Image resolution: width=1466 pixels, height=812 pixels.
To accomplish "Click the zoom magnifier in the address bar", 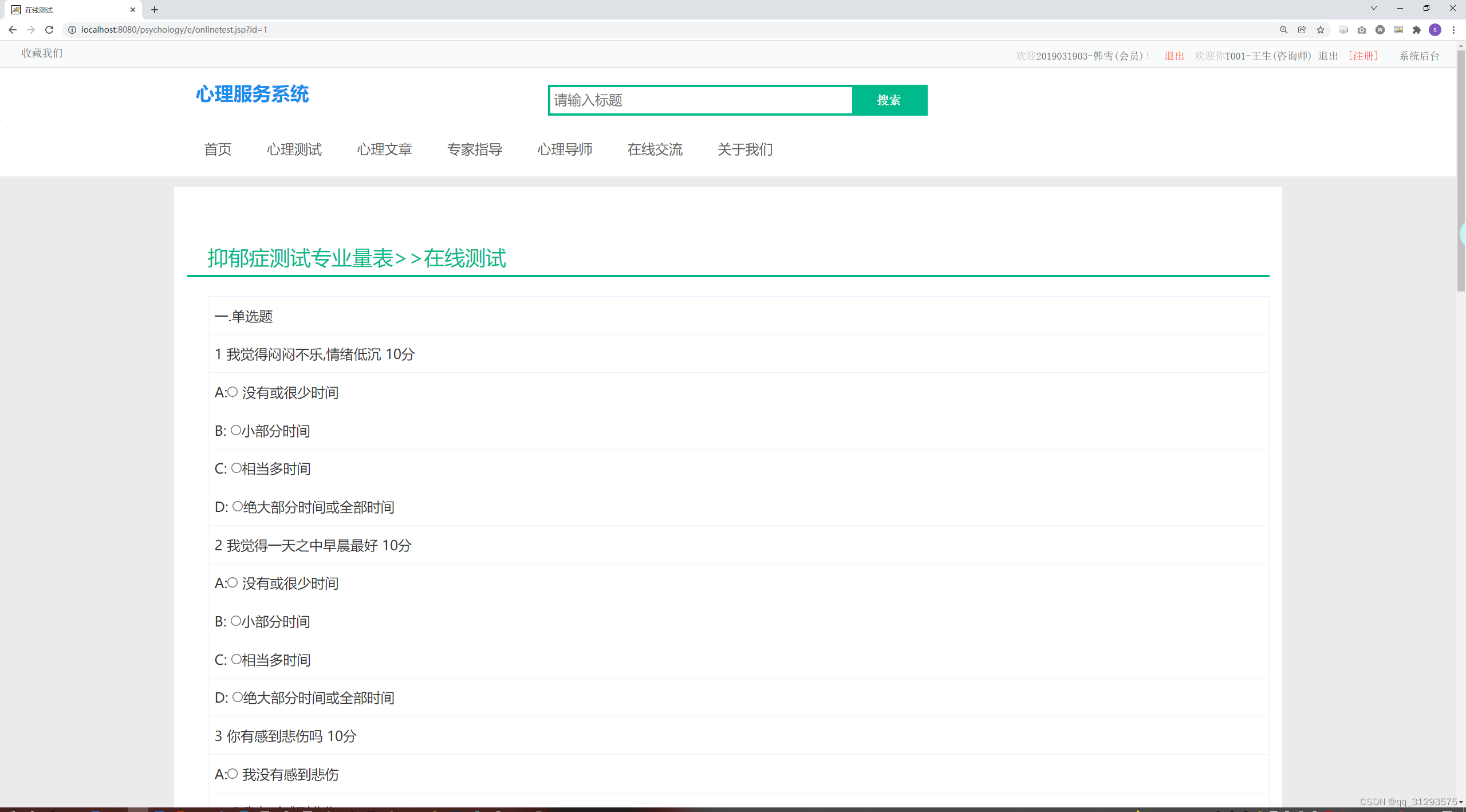I will (1284, 30).
